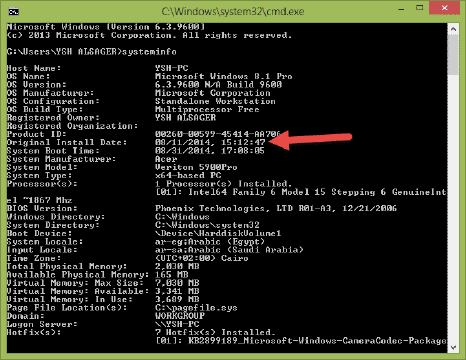Click the label System Boot Time:
The height and width of the screenshot is (360, 466).
point(53,151)
